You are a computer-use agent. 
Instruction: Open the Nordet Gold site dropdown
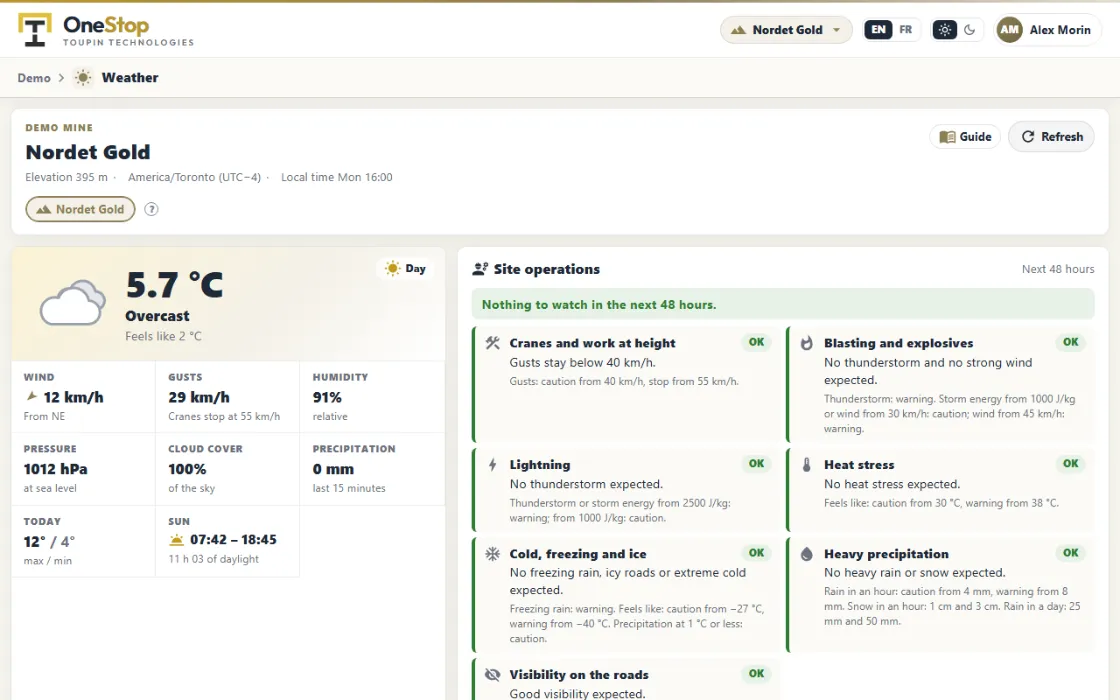click(786, 30)
